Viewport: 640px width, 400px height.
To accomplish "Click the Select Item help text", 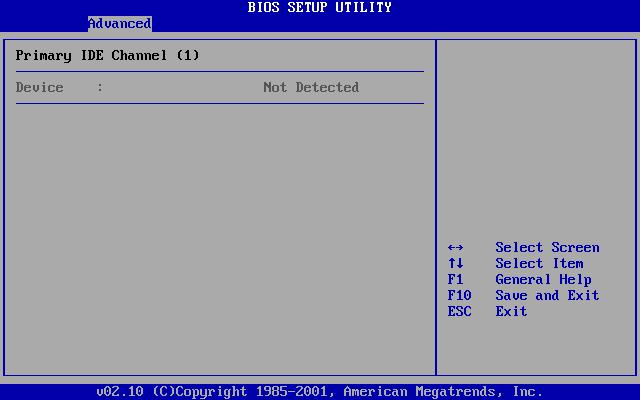I will coord(539,263).
